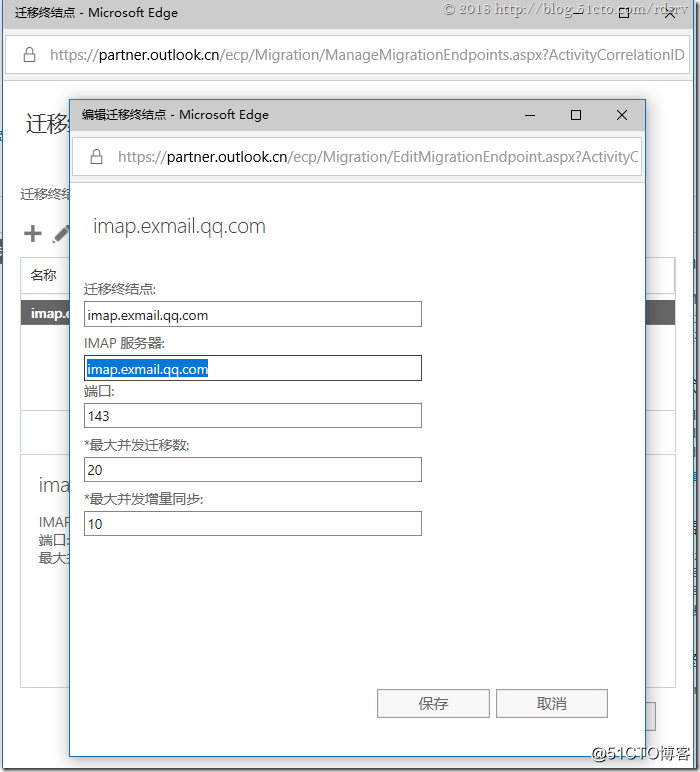Click the ManageMigrationEndpoints URL in the background window
The image size is (700, 772).
[367, 55]
